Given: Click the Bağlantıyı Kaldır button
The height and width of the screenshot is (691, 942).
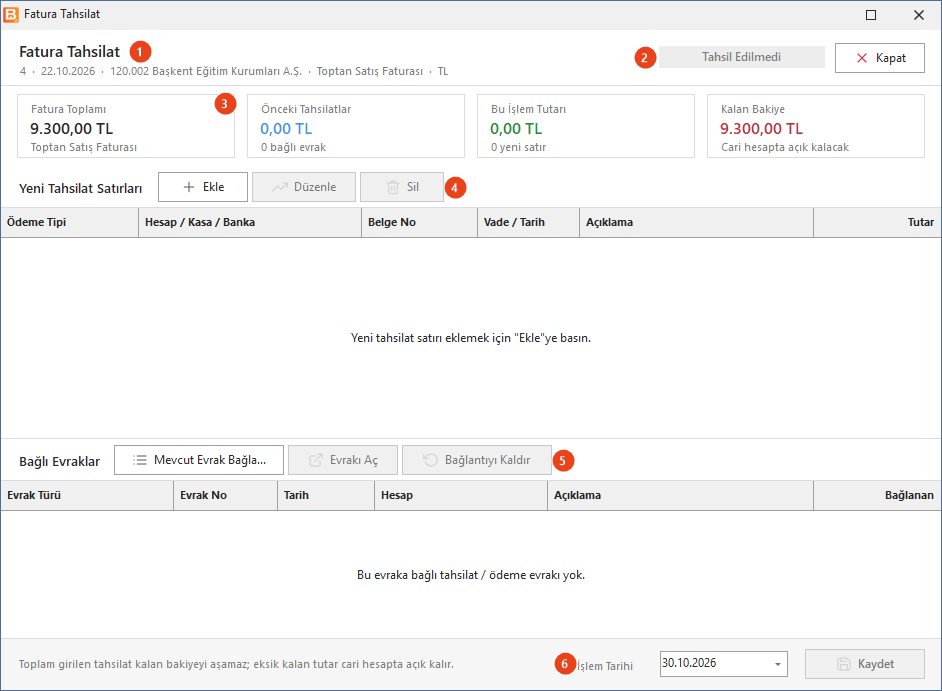Looking at the screenshot, I should [477, 460].
